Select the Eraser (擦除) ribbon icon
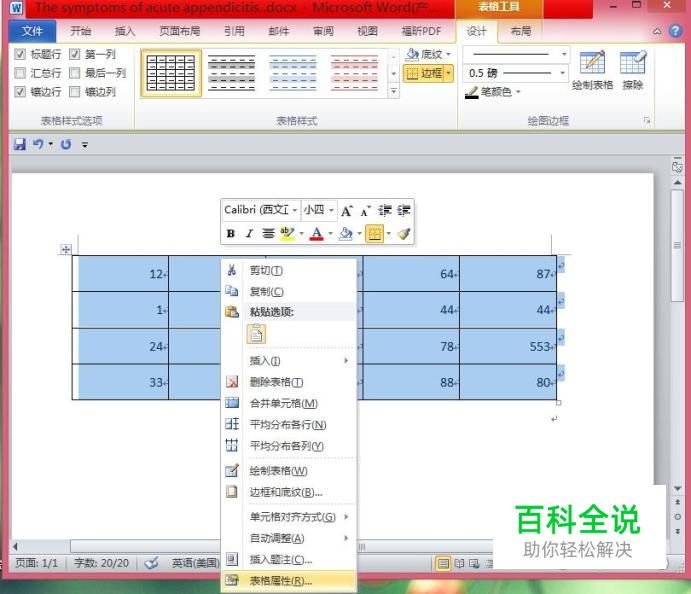Screen dimensions: 691x594 (632, 63)
